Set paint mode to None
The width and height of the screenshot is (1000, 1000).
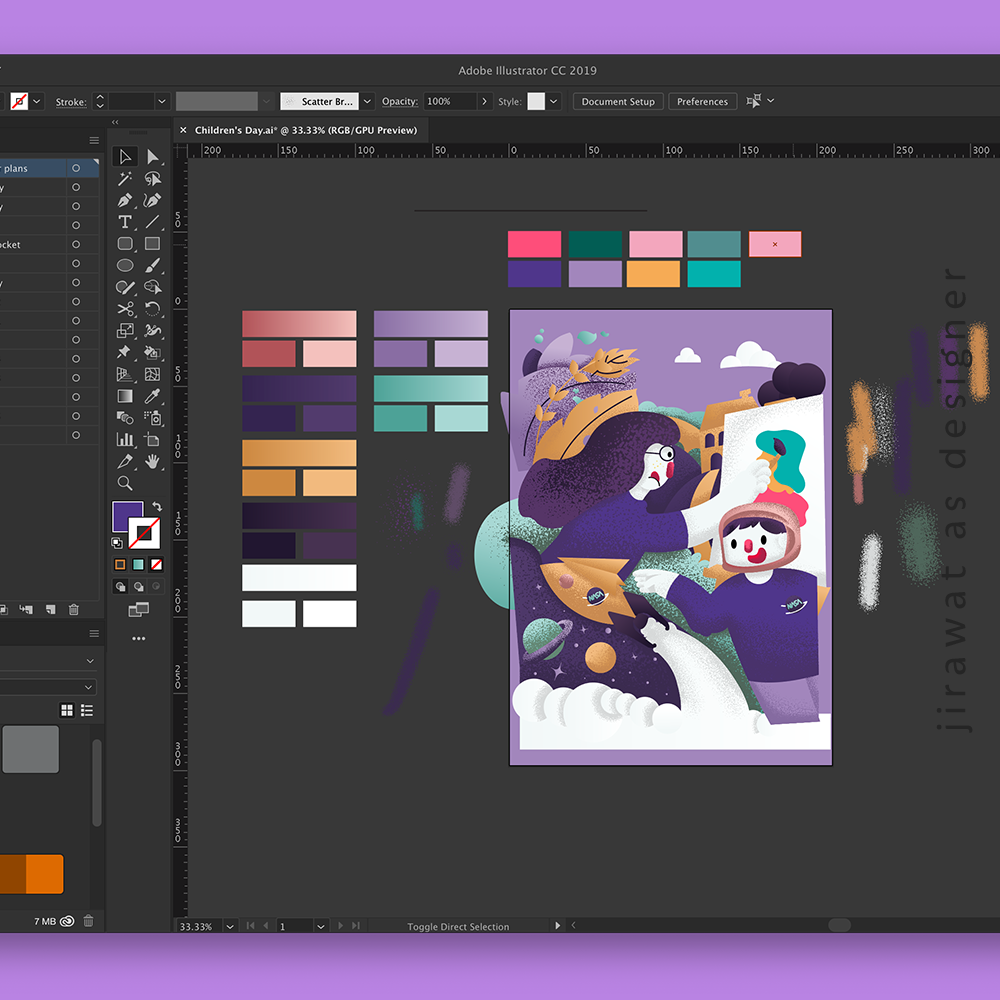(156, 564)
